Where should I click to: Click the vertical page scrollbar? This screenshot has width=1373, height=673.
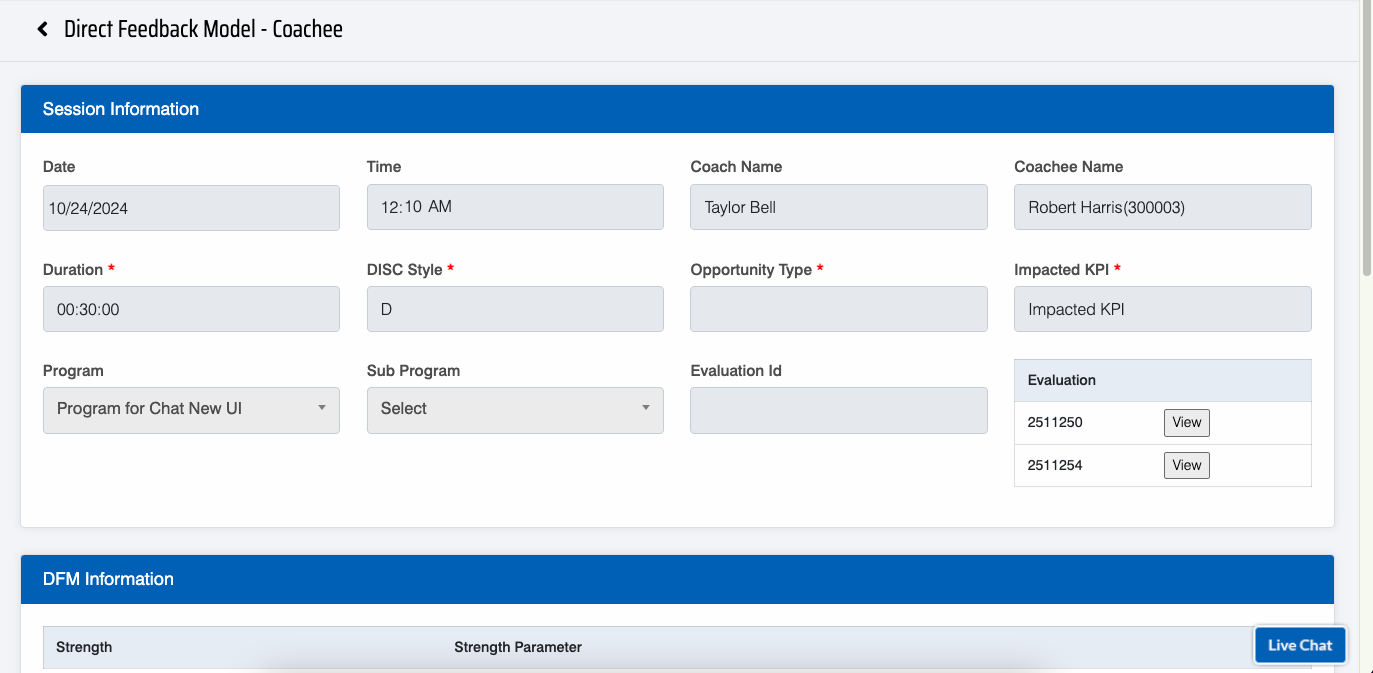click(x=1366, y=140)
